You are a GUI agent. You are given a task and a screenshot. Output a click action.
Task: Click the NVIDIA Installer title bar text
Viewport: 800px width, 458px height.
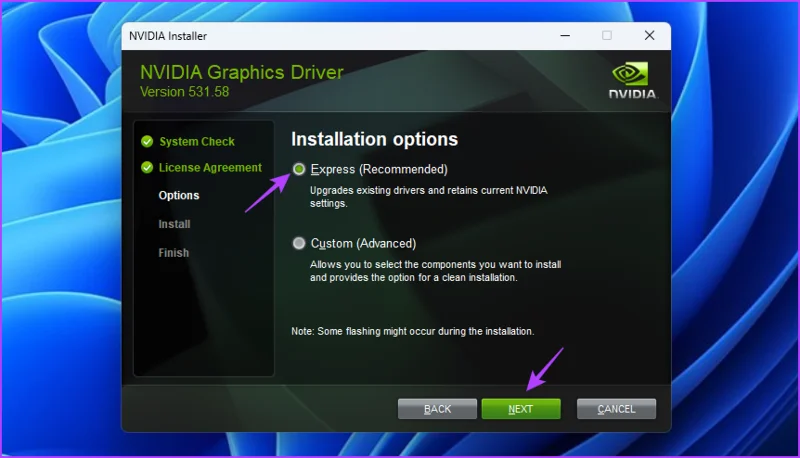(x=168, y=36)
